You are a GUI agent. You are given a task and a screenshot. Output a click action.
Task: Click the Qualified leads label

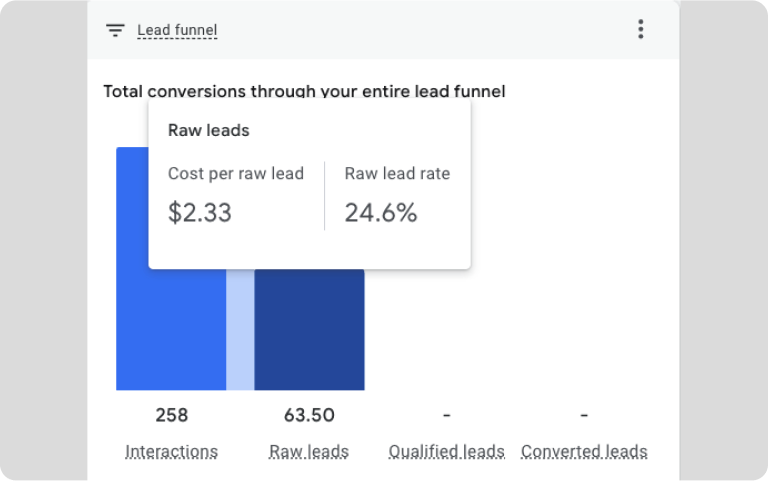446,451
